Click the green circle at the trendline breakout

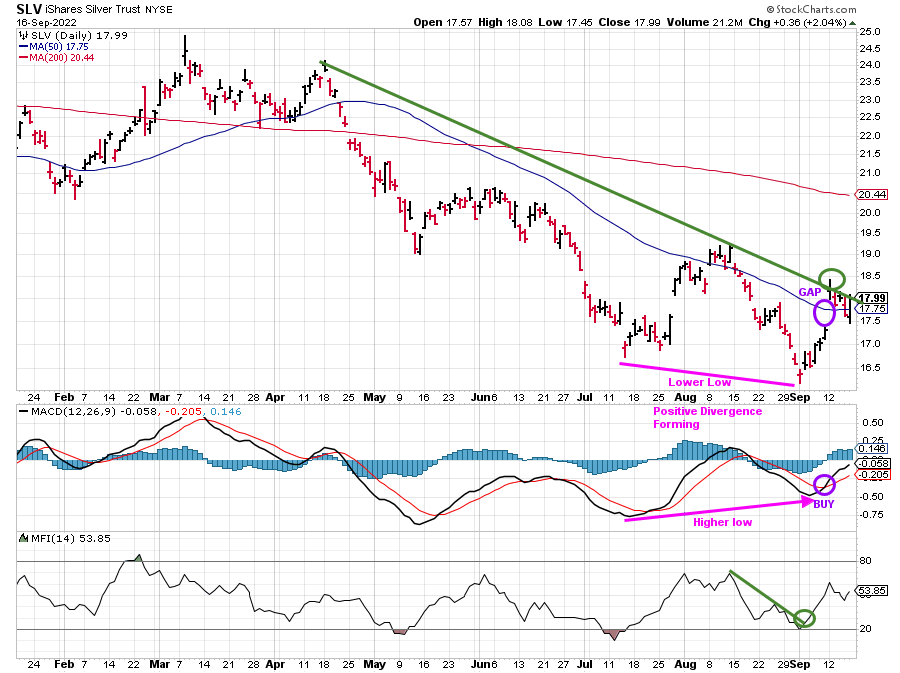[x=832, y=279]
